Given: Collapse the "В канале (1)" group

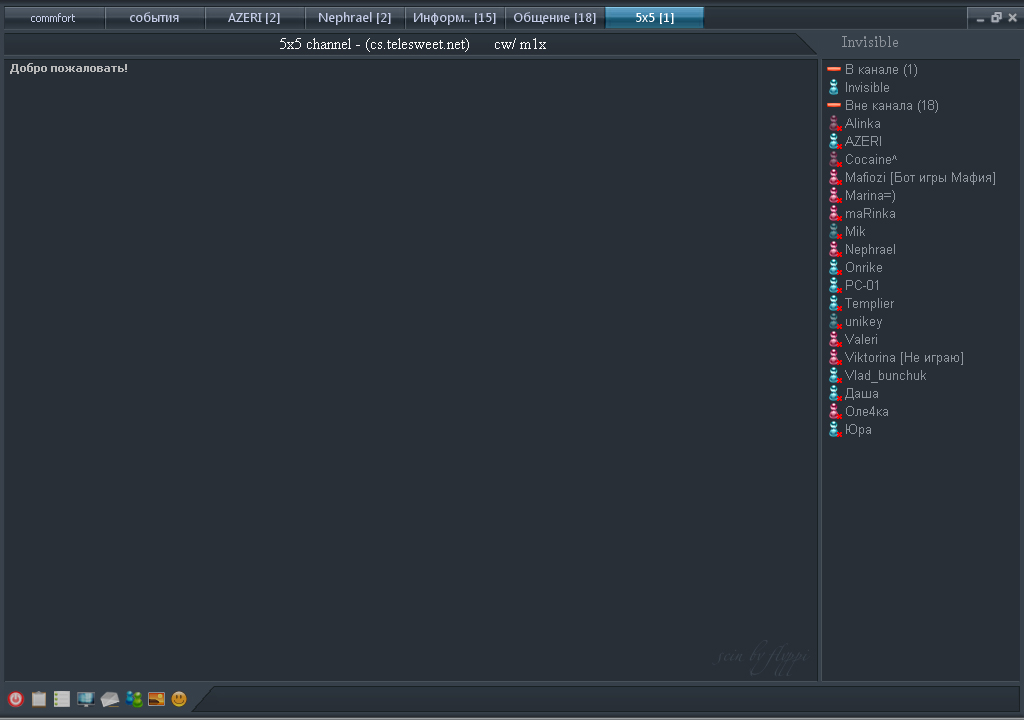Looking at the screenshot, I should [x=834, y=70].
